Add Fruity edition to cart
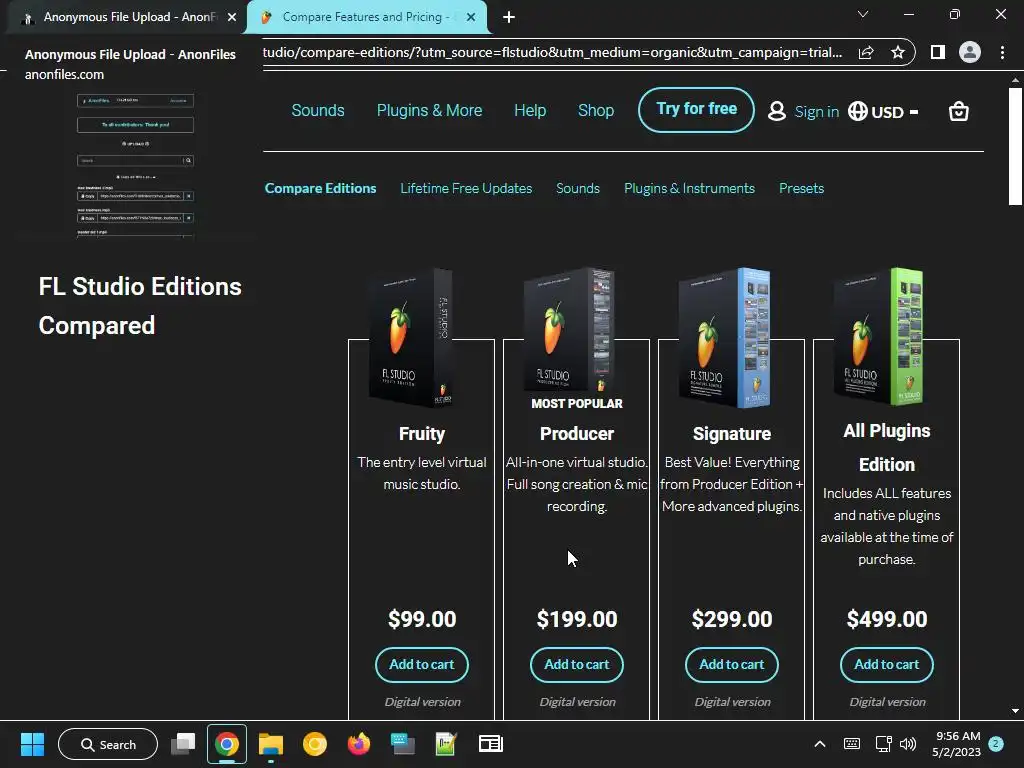Screen dimensions: 1024x768 (x=422, y=665)
